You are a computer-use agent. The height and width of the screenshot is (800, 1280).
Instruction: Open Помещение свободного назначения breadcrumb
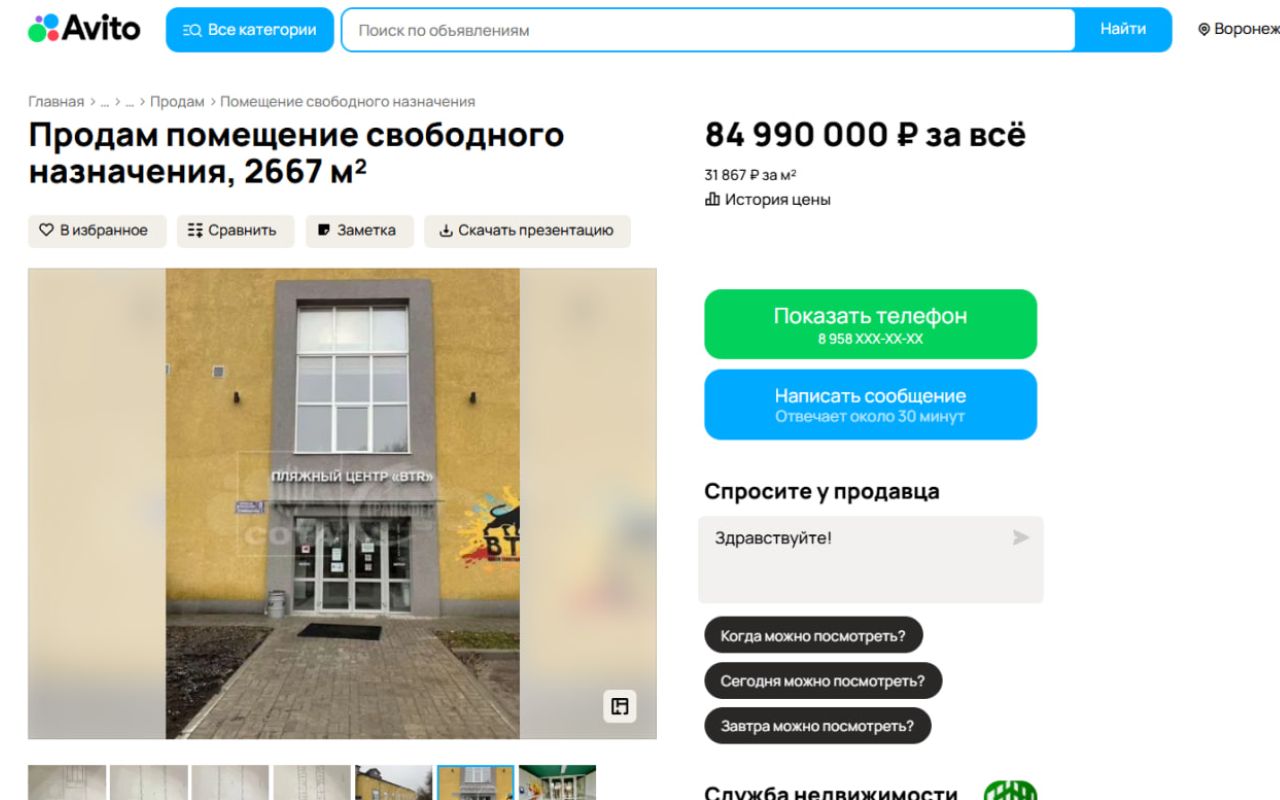click(x=347, y=101)
